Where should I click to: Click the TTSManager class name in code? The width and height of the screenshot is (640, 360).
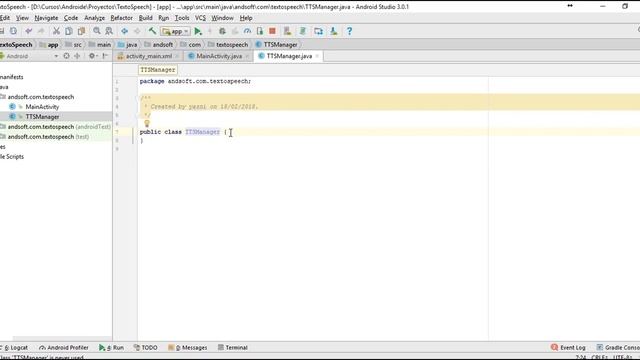click(x=202, y=132)
